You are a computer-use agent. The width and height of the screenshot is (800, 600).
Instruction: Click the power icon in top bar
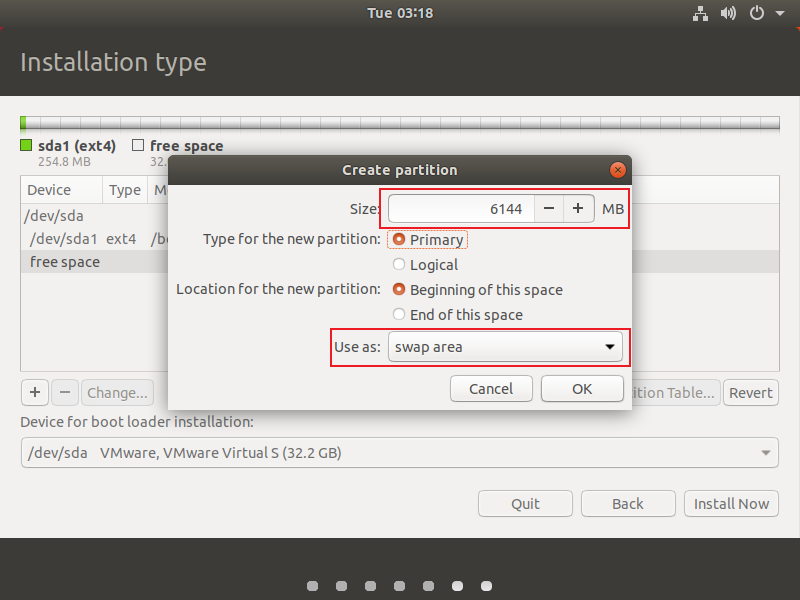click(x=757, y=13)
